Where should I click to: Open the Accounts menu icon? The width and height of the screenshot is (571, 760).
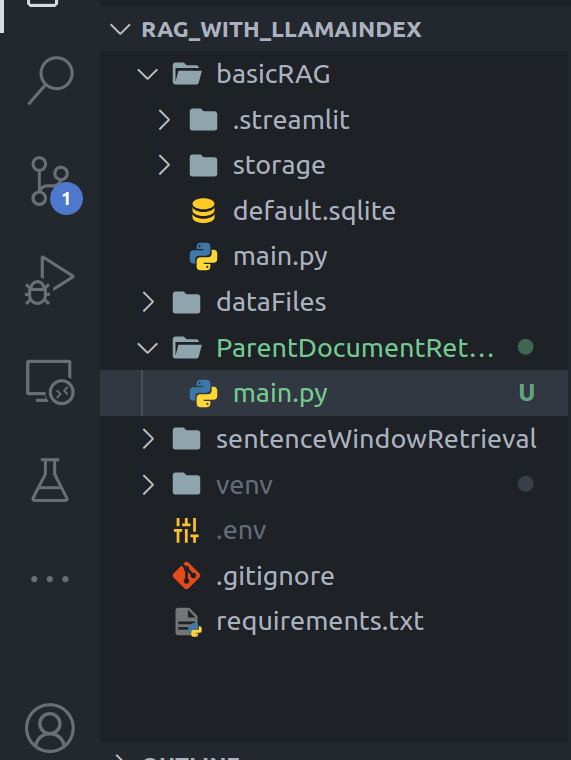coord(50,728)
